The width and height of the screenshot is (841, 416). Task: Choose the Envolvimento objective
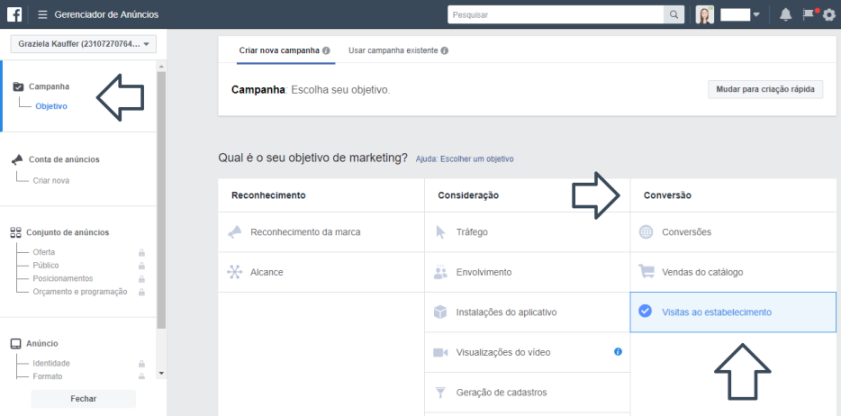click(x=527, y=272)
